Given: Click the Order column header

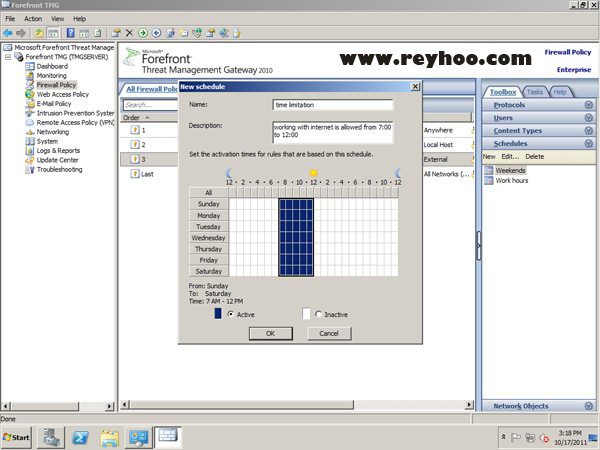Looking at the screenshot, I should 149,117.
